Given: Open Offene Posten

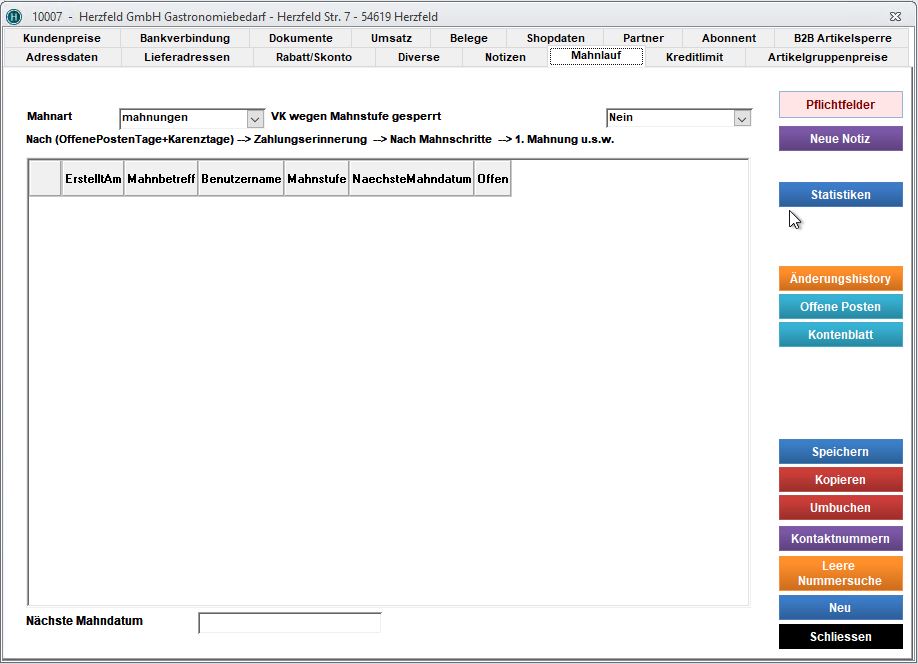Looking at the screenshot, I should point(840,307).
